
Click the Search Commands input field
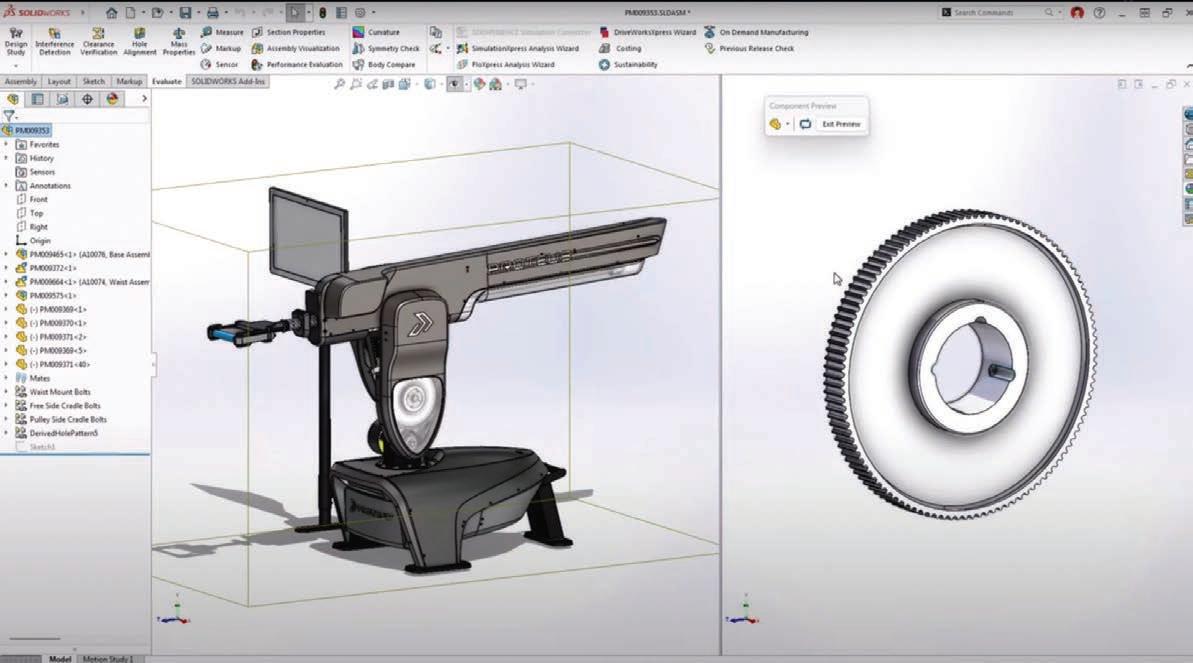(997, 12)
